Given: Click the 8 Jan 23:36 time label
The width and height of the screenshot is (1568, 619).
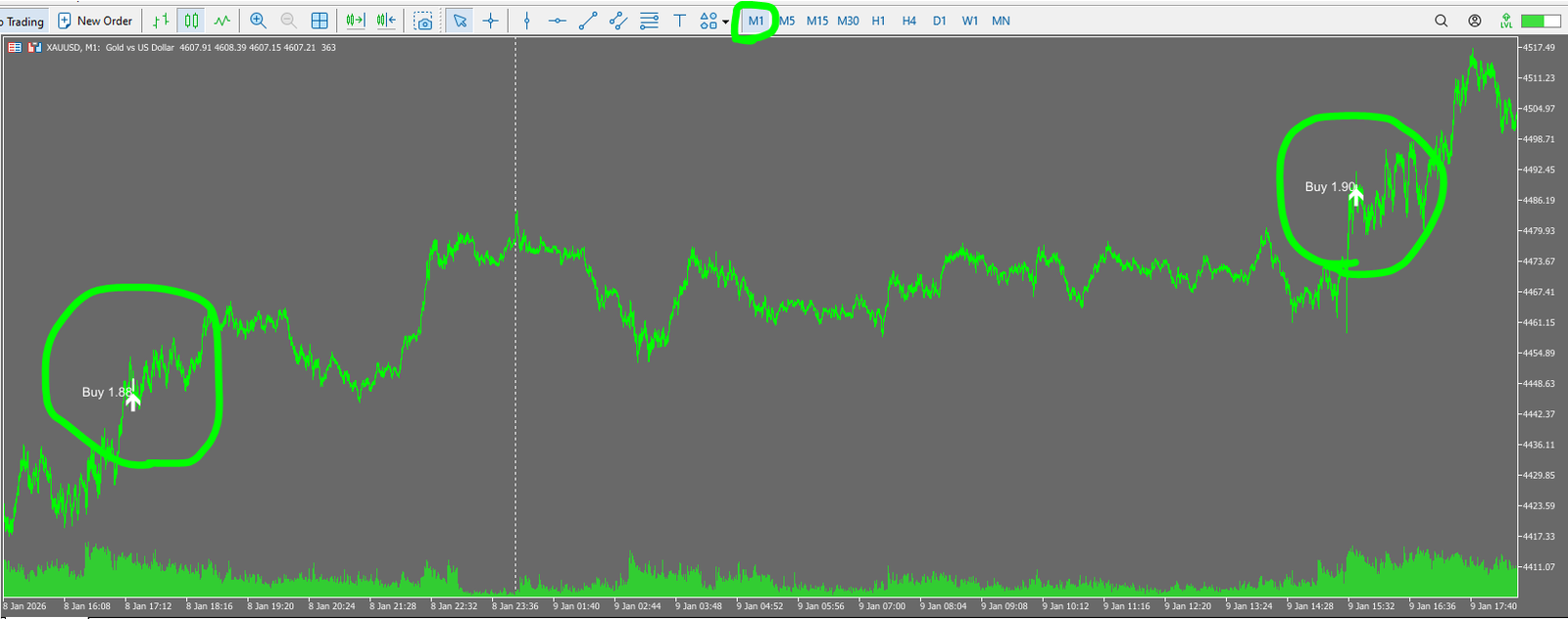Looking at the screenshot, I should [x=515, y=606].
